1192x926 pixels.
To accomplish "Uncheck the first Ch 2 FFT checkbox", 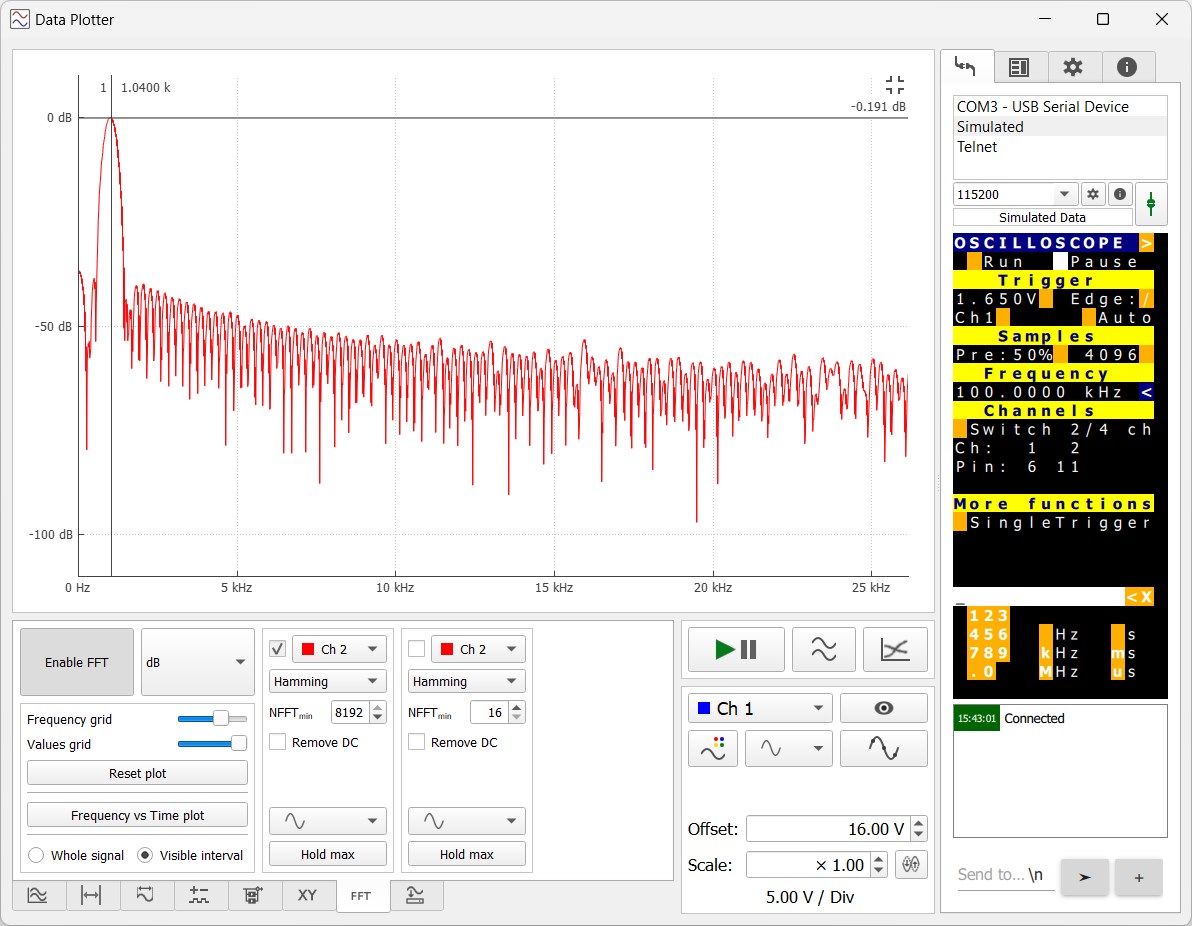I will (278, 649).
